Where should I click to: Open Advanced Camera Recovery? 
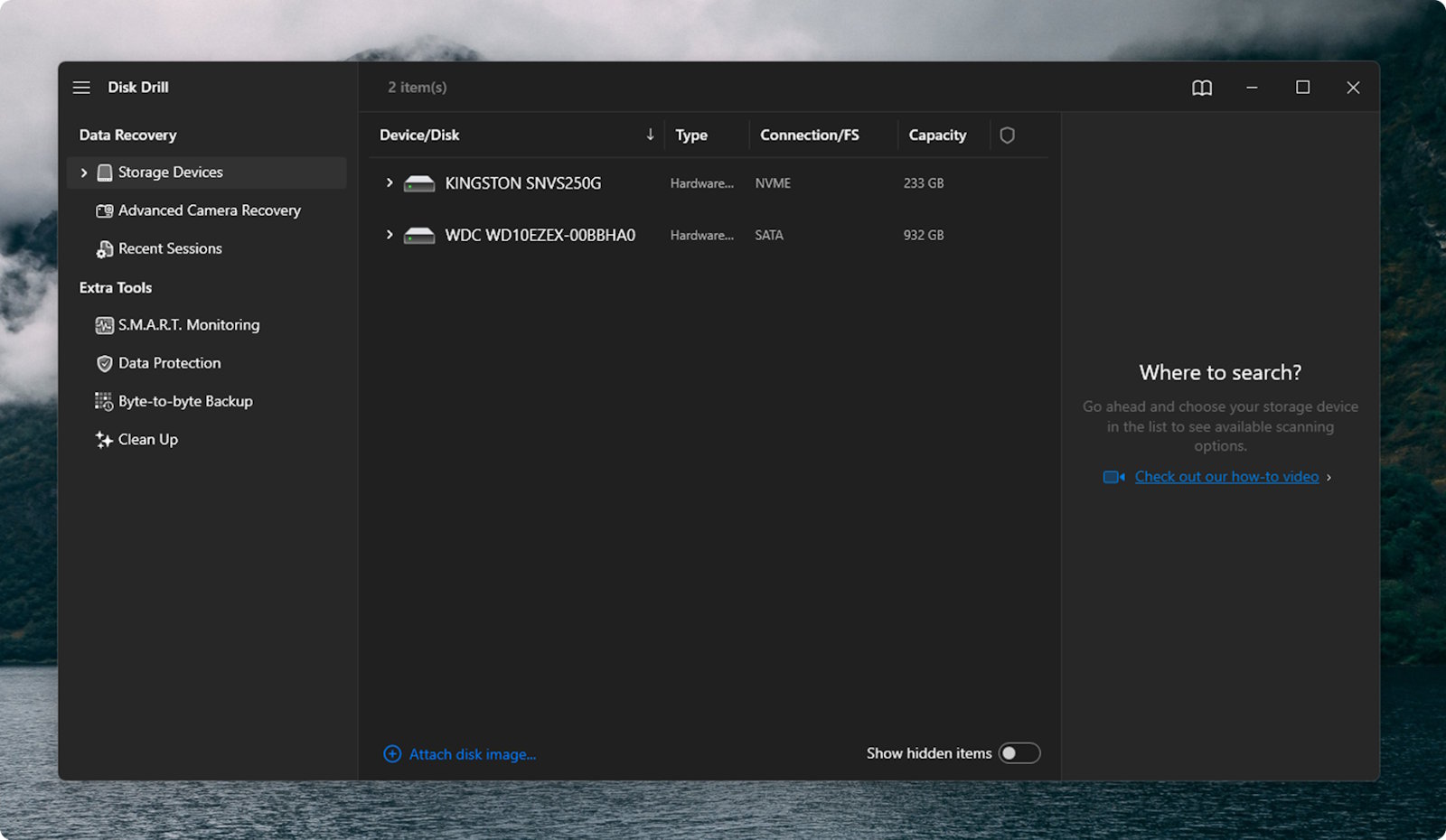click(209, 210)
